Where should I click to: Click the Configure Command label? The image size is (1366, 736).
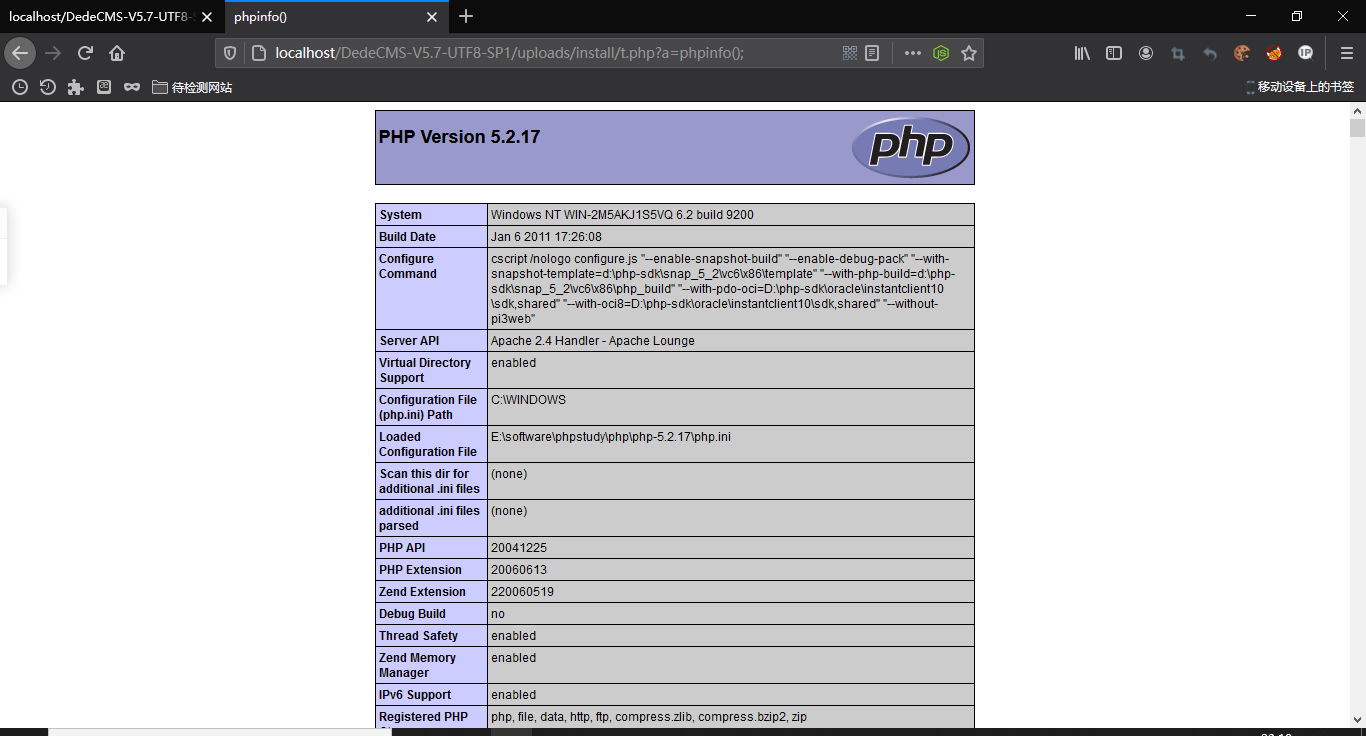(407, 266)
